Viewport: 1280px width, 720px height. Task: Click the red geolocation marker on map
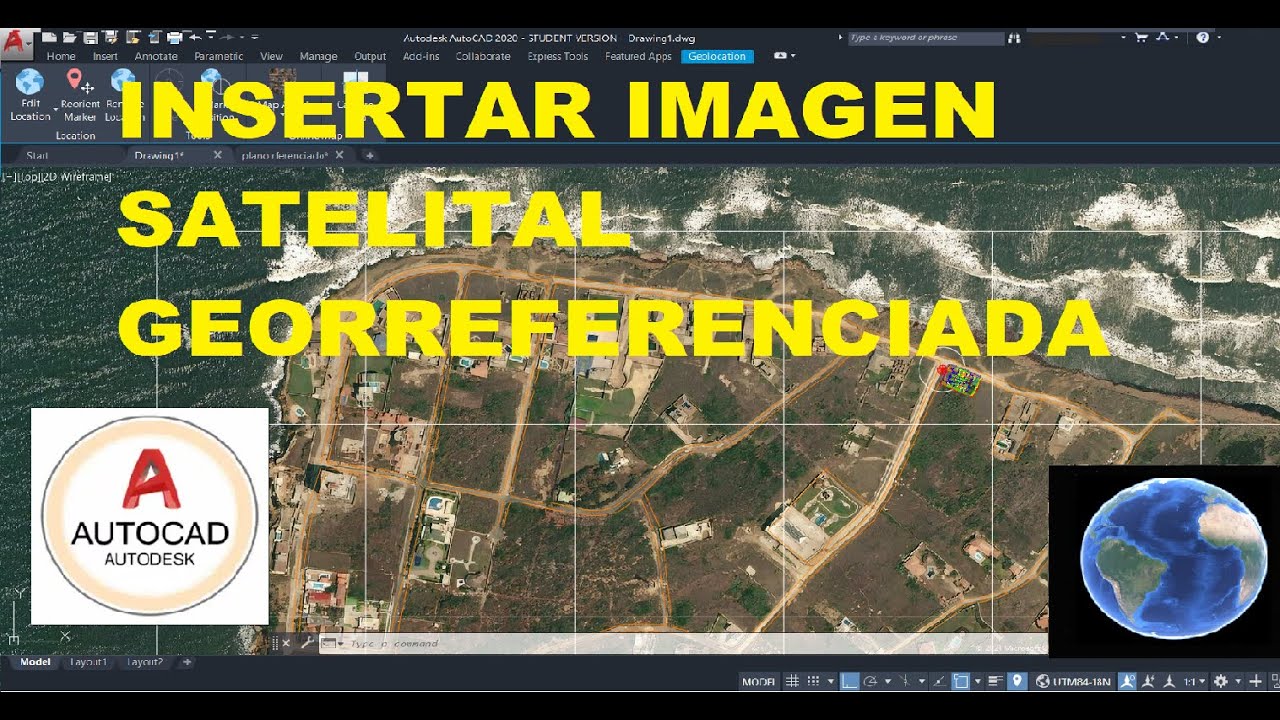941,370
